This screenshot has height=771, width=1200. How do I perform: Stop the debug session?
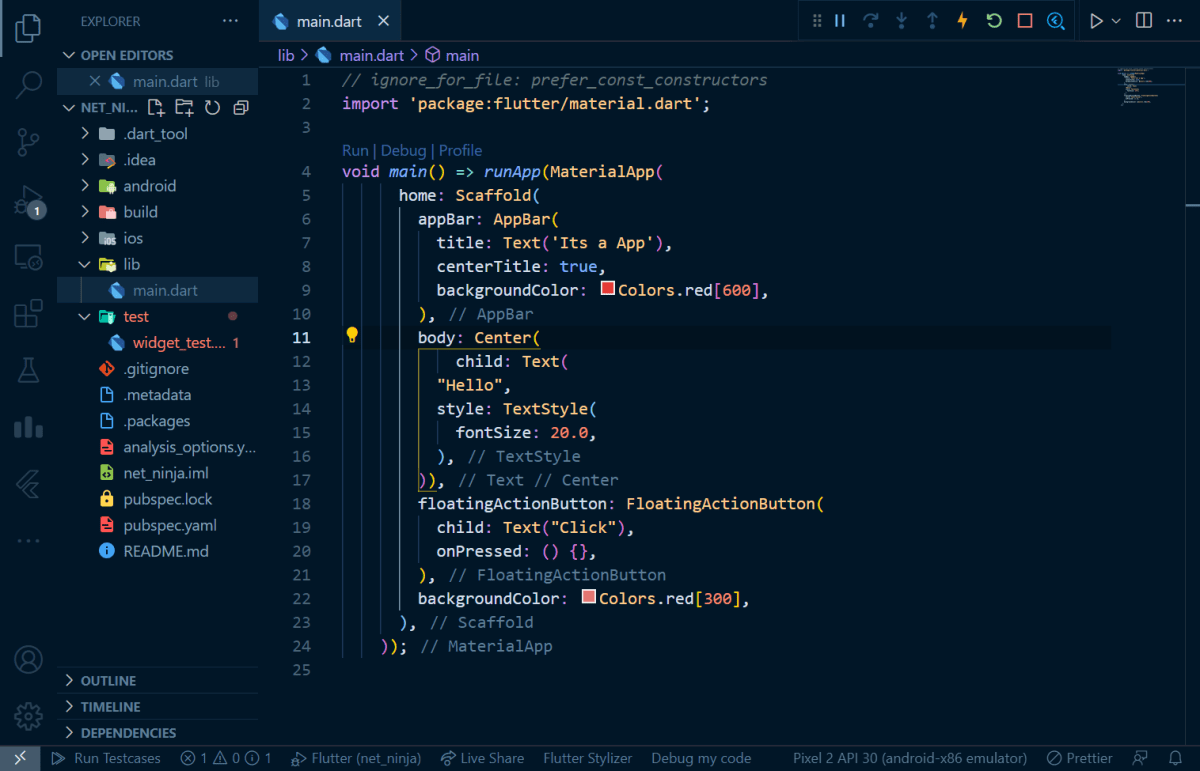[x=1025, y=21]
